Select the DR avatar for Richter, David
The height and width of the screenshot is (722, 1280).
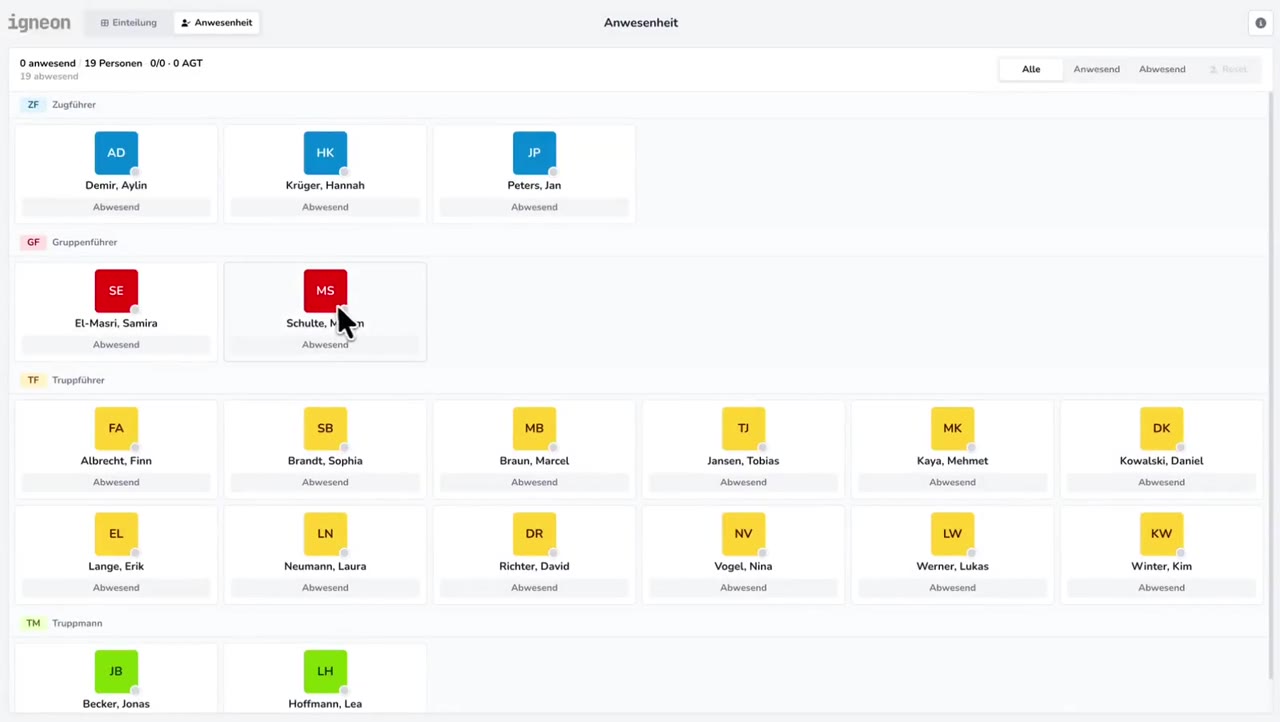[534, 534]
